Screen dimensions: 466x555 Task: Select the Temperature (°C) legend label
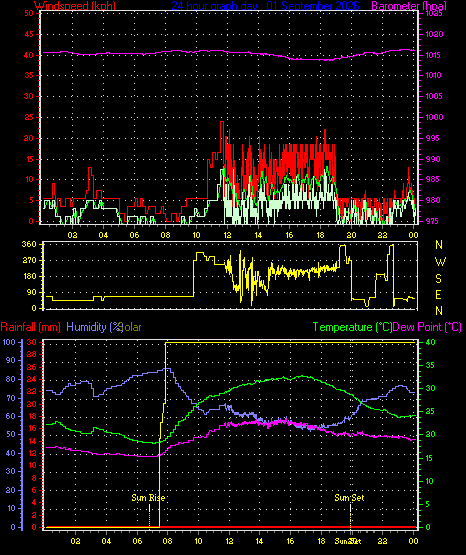pos(352,327)
